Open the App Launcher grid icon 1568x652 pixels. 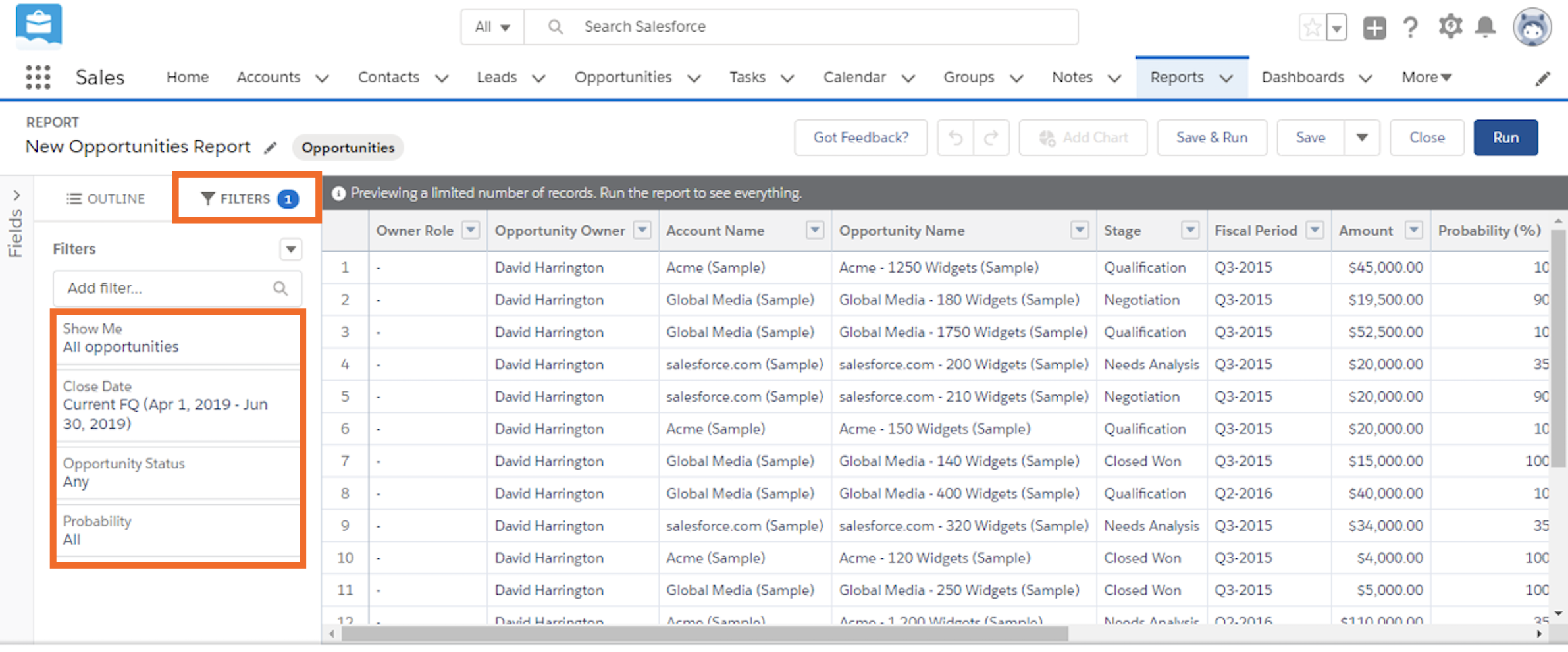[x=38, y=77]
